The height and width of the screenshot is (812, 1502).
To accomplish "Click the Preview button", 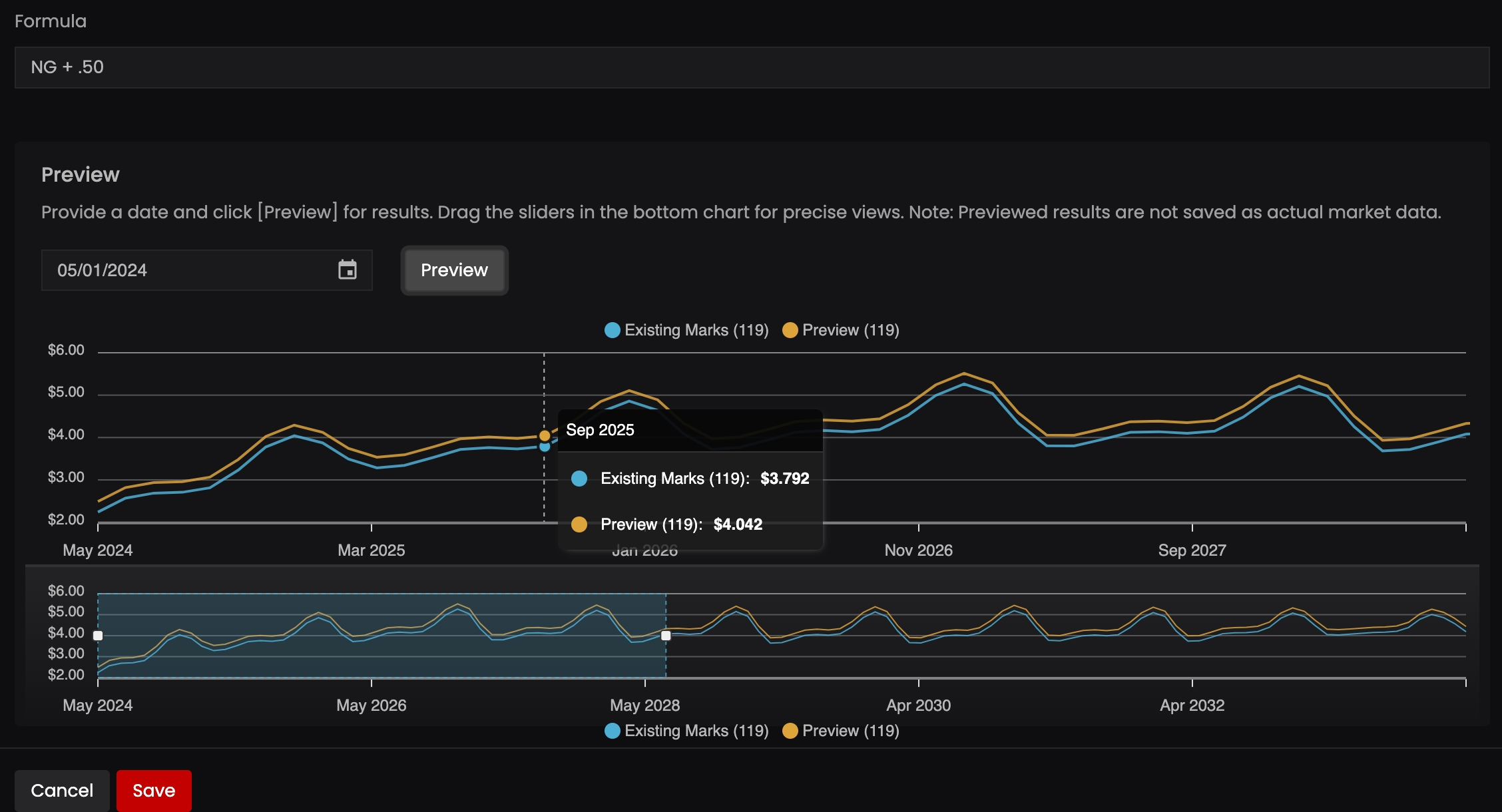I will pyautogui.click(x=454, y=270).
